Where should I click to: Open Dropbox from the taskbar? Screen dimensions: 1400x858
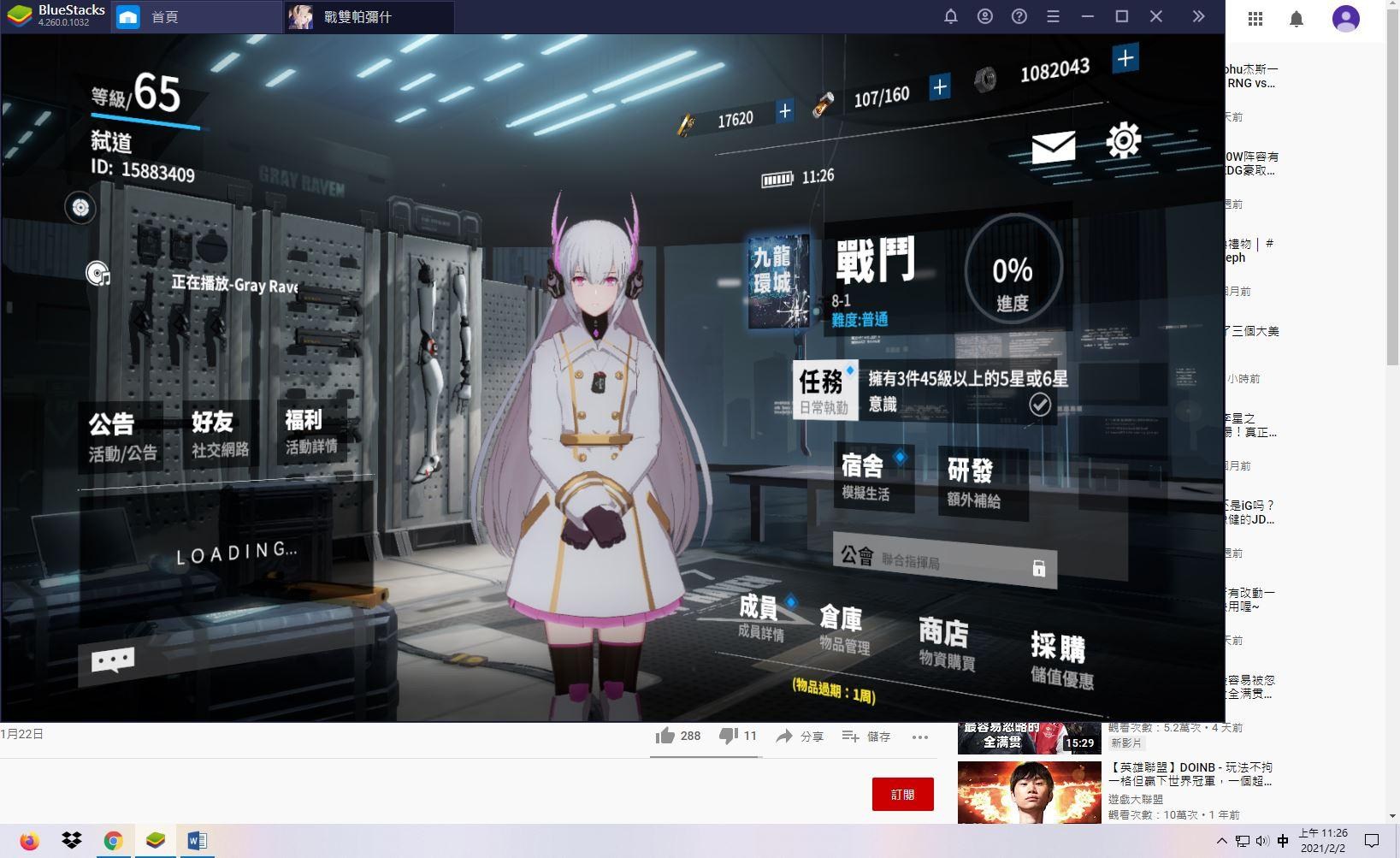coord(72,841)
